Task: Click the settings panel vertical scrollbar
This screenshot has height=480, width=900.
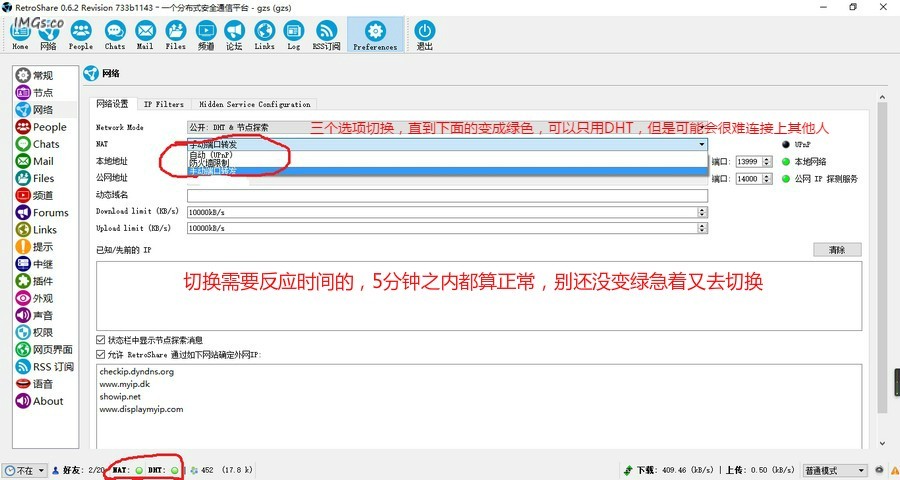Action: [882, 258]
